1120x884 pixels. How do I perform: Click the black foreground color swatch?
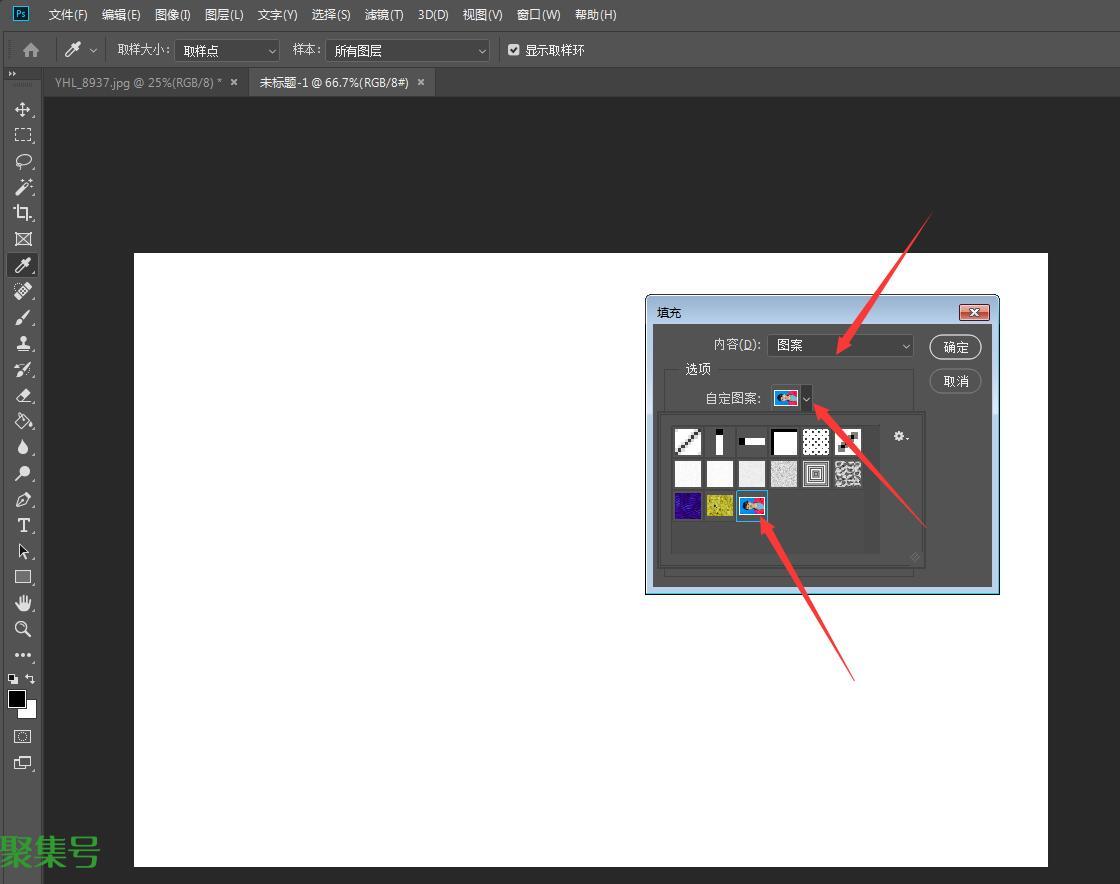point(17,699)
